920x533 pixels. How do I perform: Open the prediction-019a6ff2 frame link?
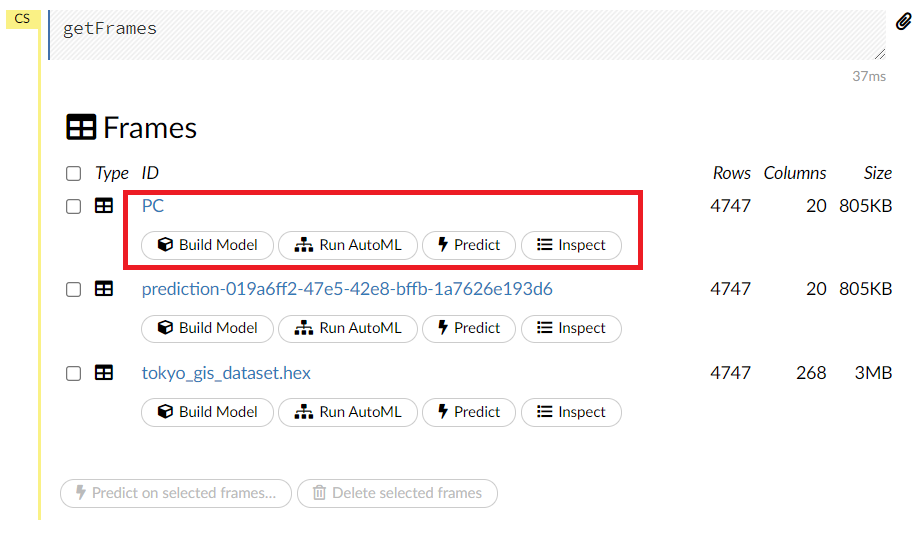click(347, 289)
